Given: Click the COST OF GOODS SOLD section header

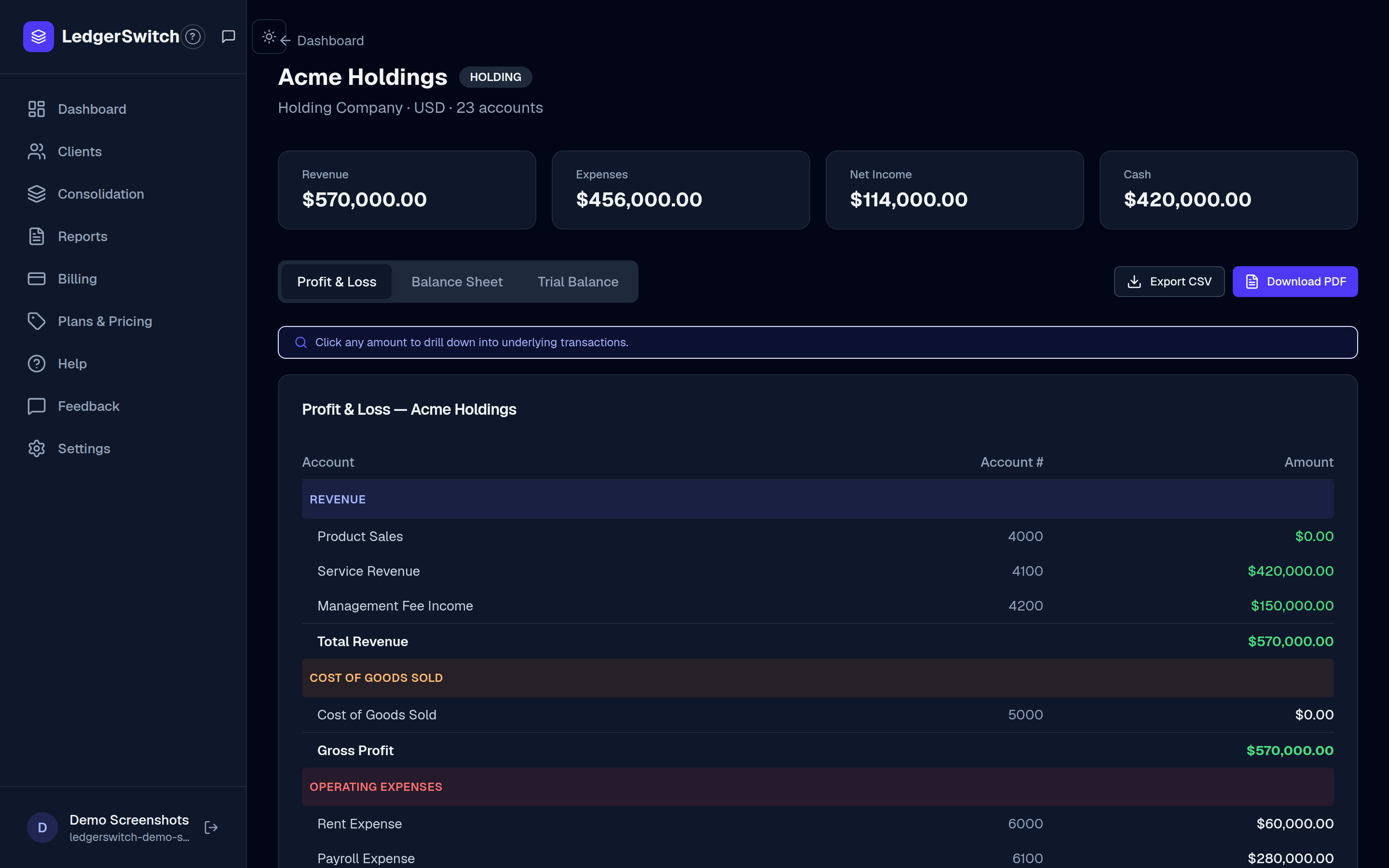Looking at the screenshot, I should click(817, 678).
